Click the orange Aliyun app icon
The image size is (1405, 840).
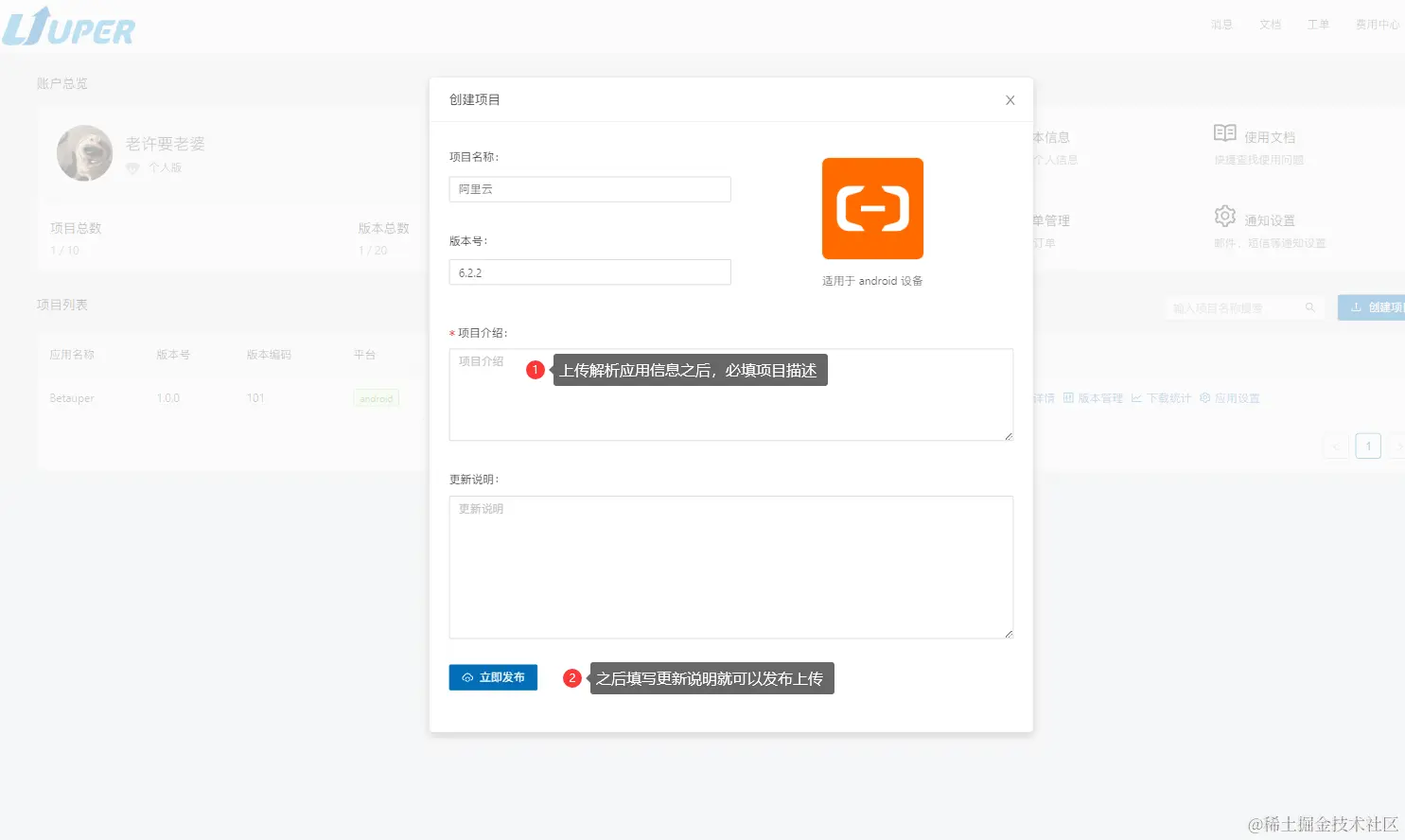click(x=872, y=208)
